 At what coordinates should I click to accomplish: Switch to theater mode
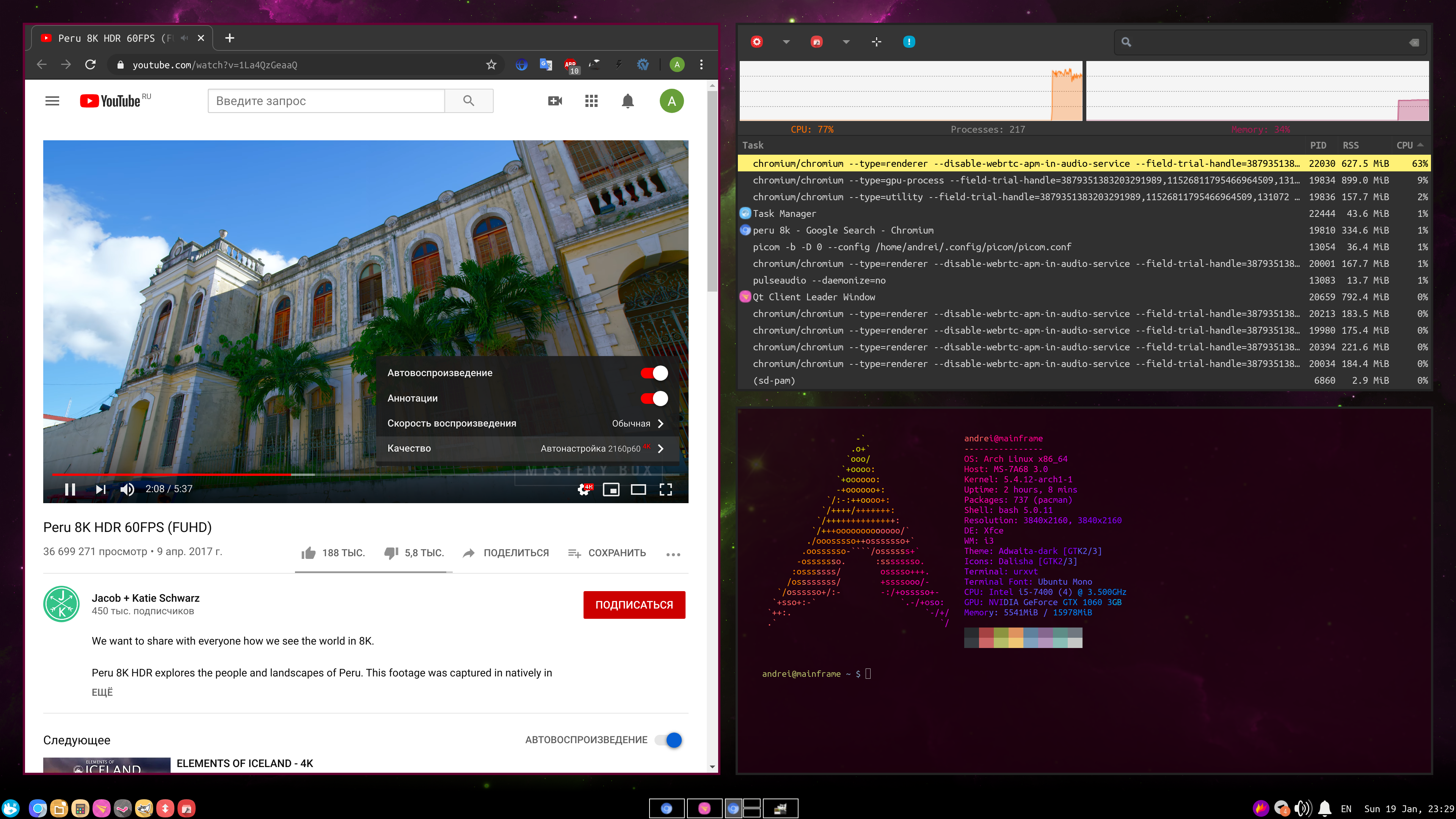click(x=638, y=490)
